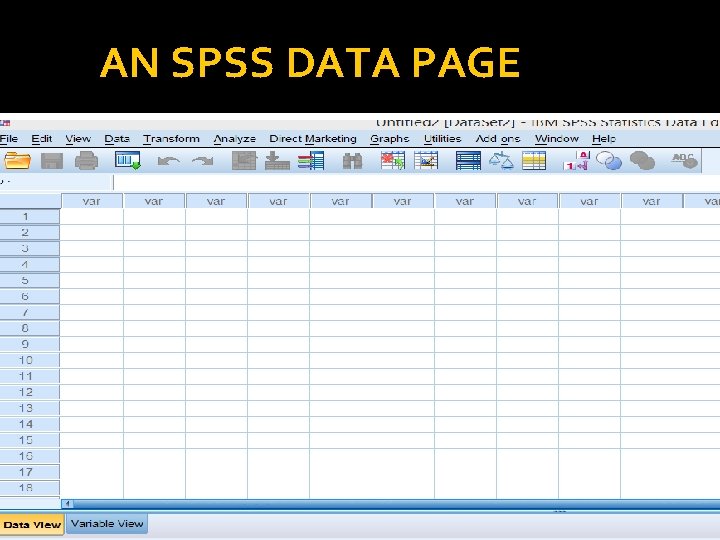Open the Window menu
720x540 pixels.
click(x=557, y=139)
